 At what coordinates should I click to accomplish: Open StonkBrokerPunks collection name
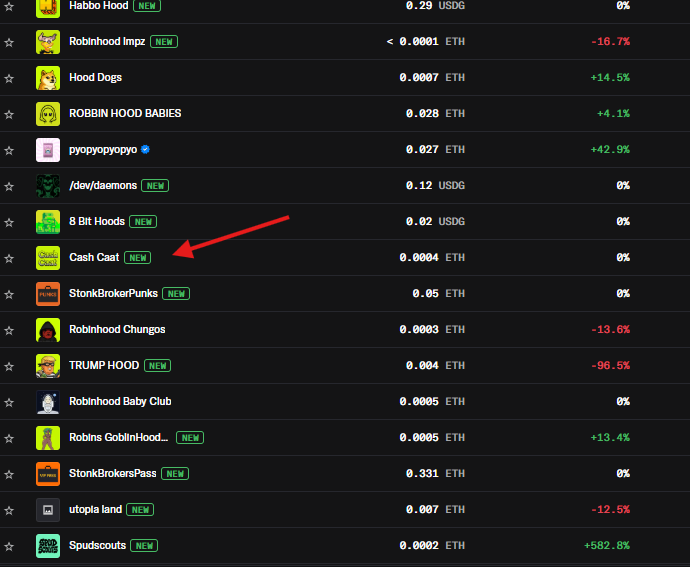pyautogui.click(x=114, y=294)
